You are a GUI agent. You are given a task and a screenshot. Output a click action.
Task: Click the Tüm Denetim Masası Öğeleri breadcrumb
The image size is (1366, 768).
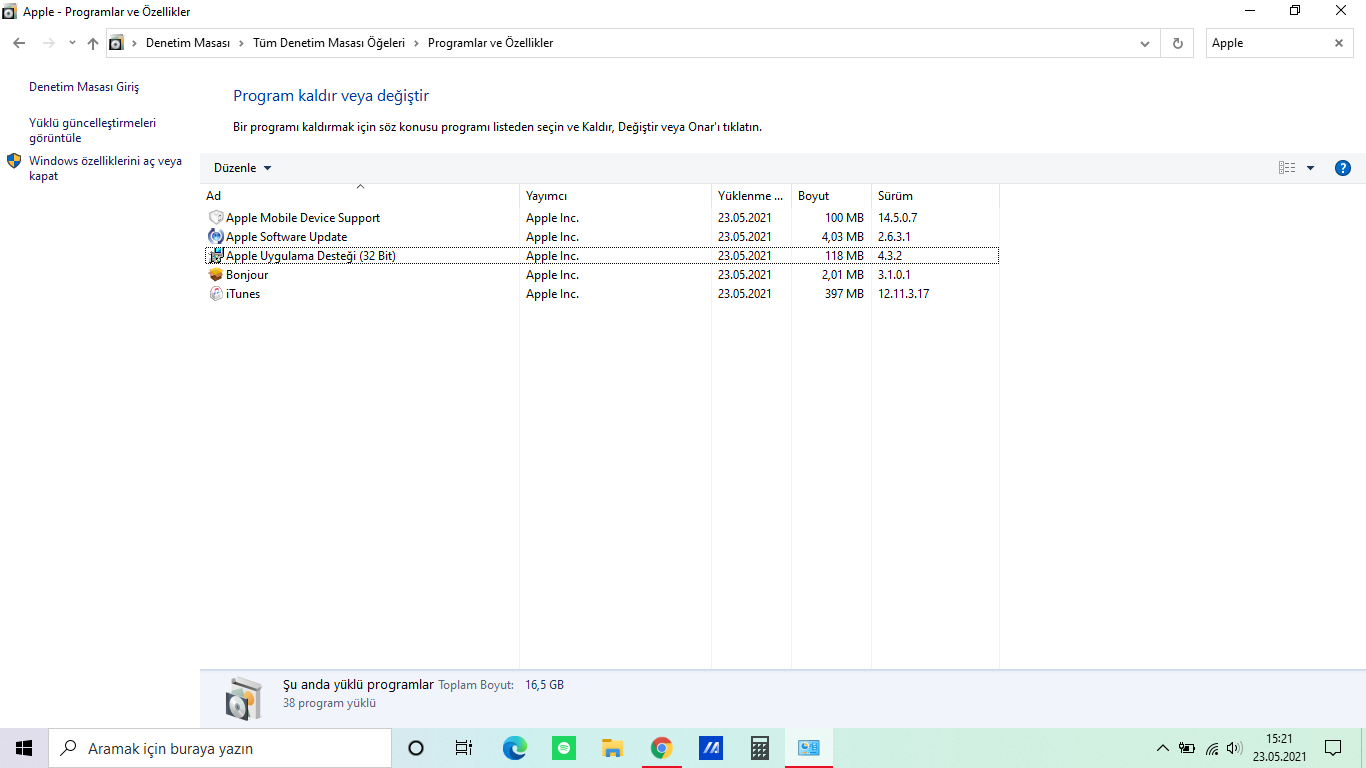coord(329,43)
